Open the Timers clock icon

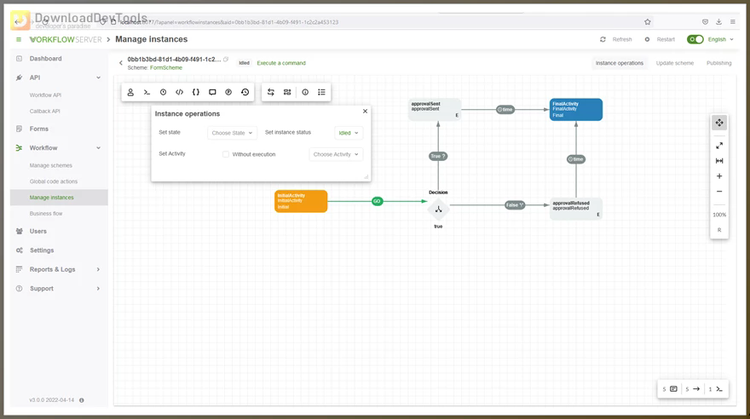click(x=163, y=92)
